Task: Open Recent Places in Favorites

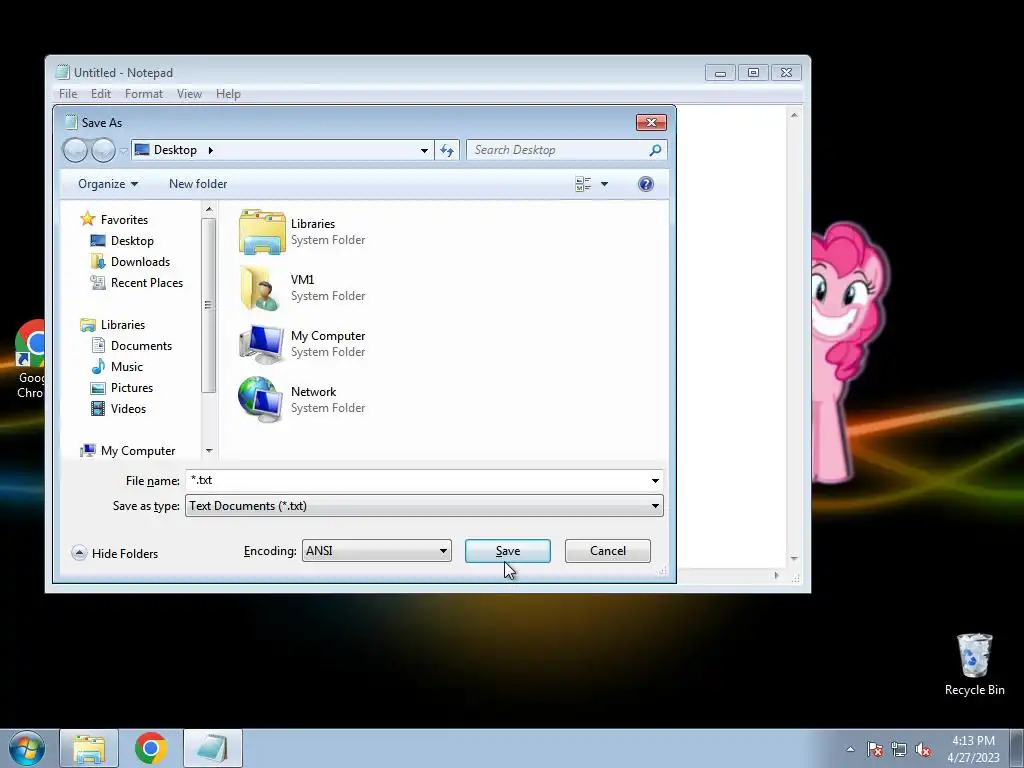Action: coord(146,283)
